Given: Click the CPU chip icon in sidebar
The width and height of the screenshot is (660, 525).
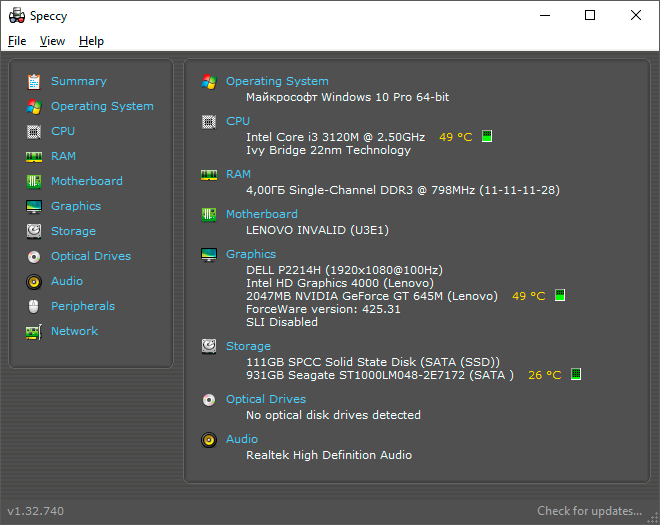Looking at the screenshot, I should pos(34,132).
